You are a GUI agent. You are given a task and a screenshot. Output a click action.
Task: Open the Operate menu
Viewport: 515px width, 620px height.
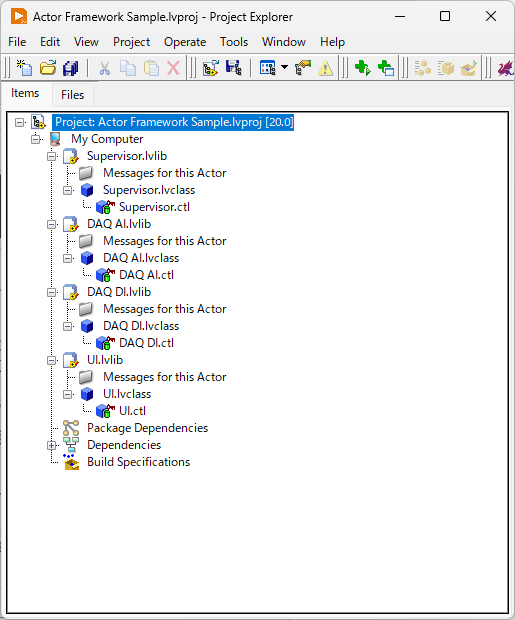tap(185, 42)
